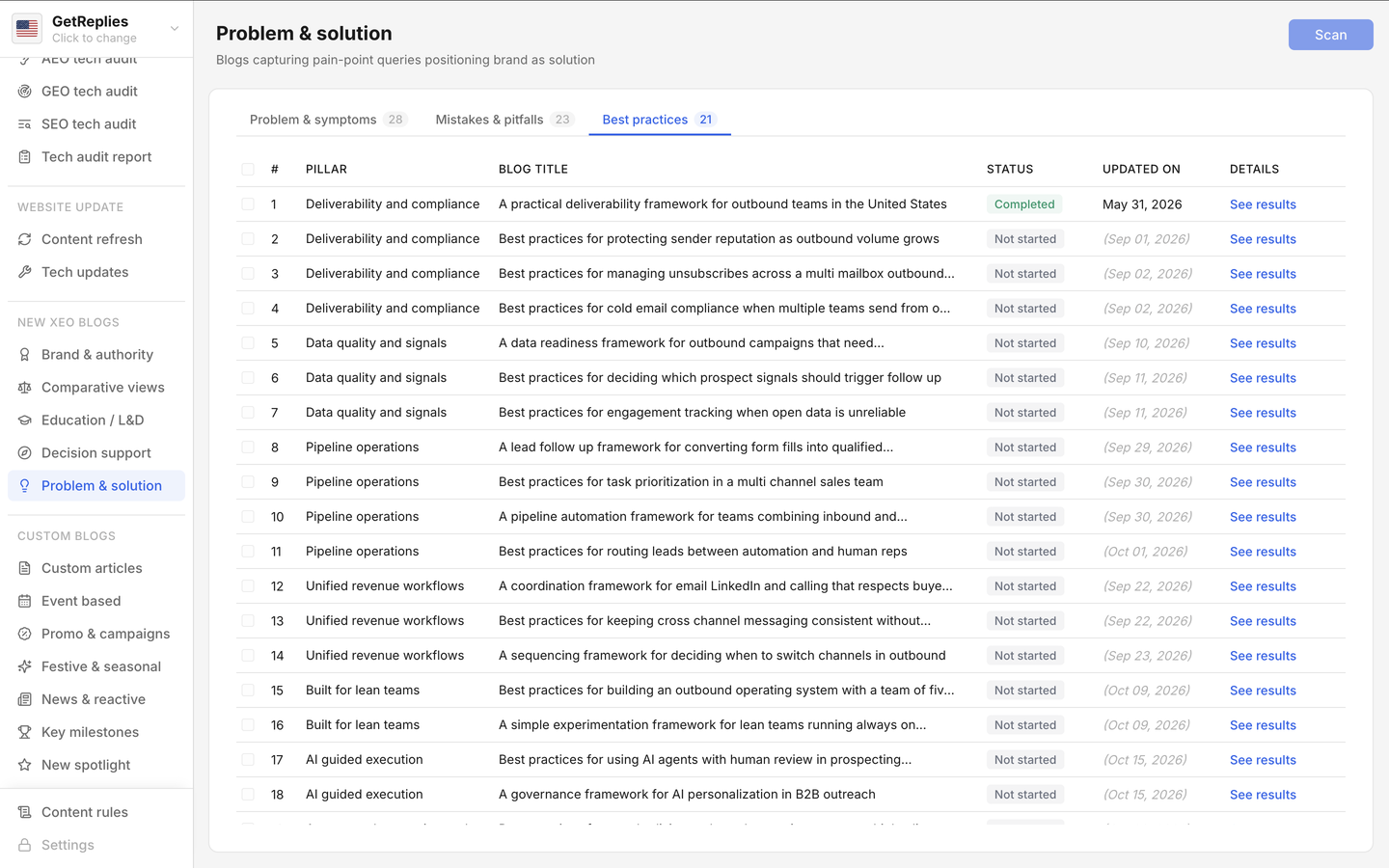Click the UPDATED ON column header
Screen dimensions: 1389x868
(1141, 170)
